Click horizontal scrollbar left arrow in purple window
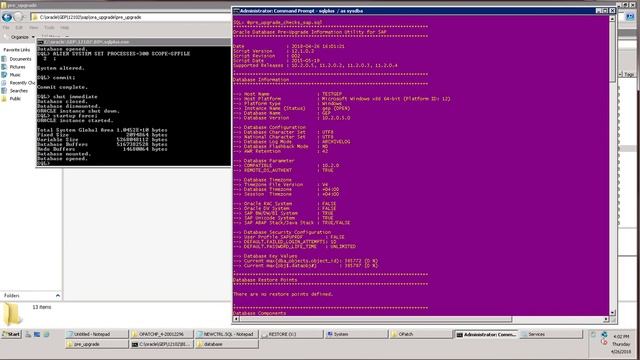640x360 pixels. click(x=236, y=320)
